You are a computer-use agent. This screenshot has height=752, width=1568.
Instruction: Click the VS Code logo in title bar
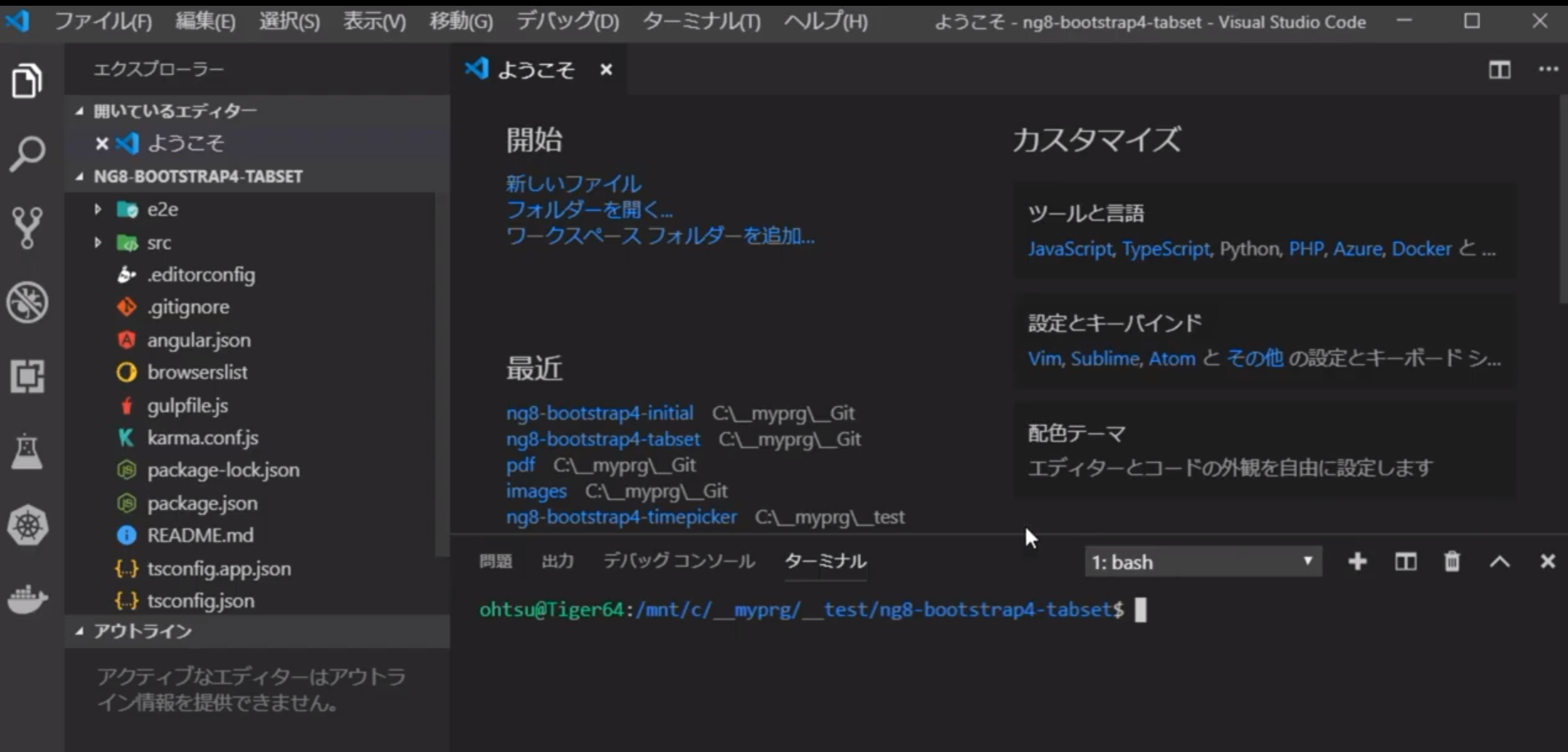coord(18,21)
